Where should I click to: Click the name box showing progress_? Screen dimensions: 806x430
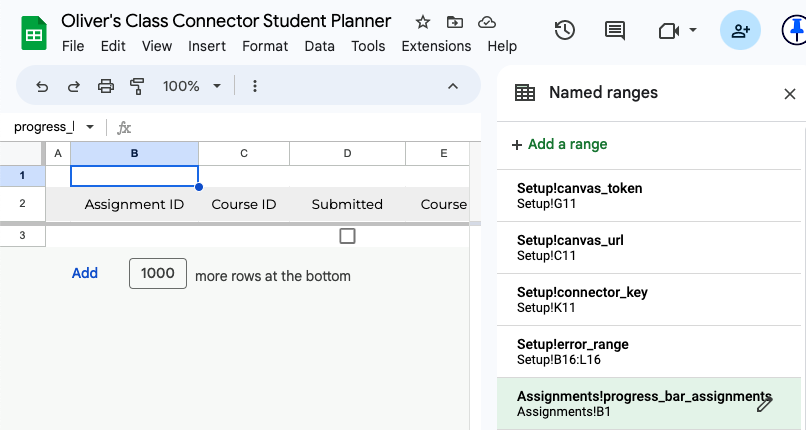(x=44, y=127)
